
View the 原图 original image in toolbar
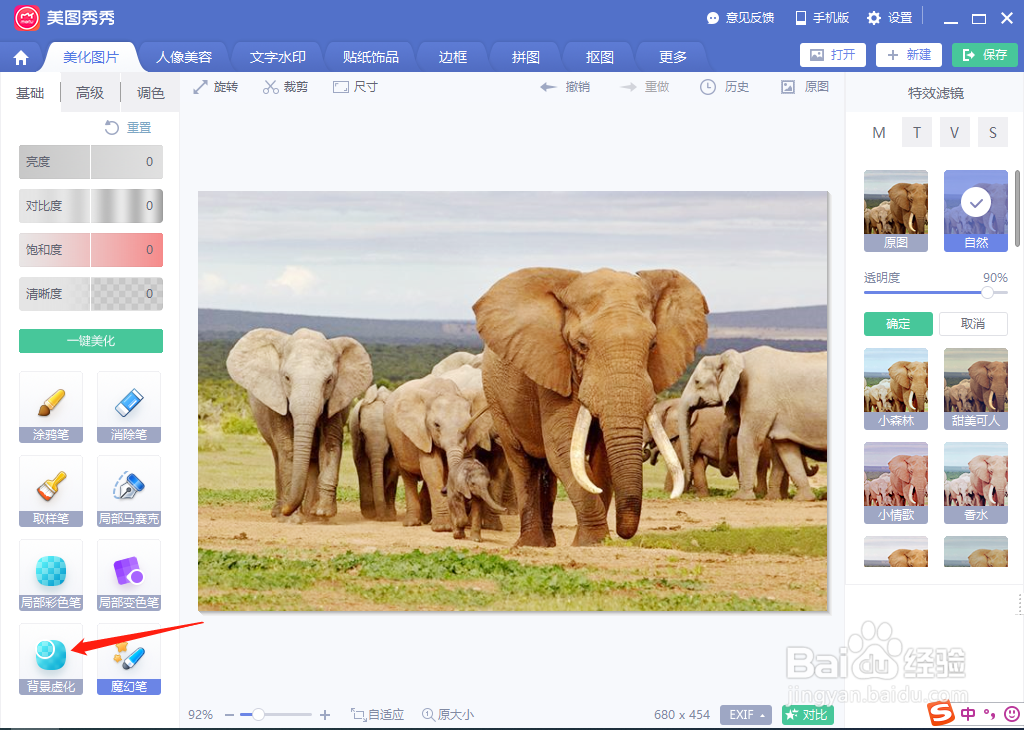point(805,87)
